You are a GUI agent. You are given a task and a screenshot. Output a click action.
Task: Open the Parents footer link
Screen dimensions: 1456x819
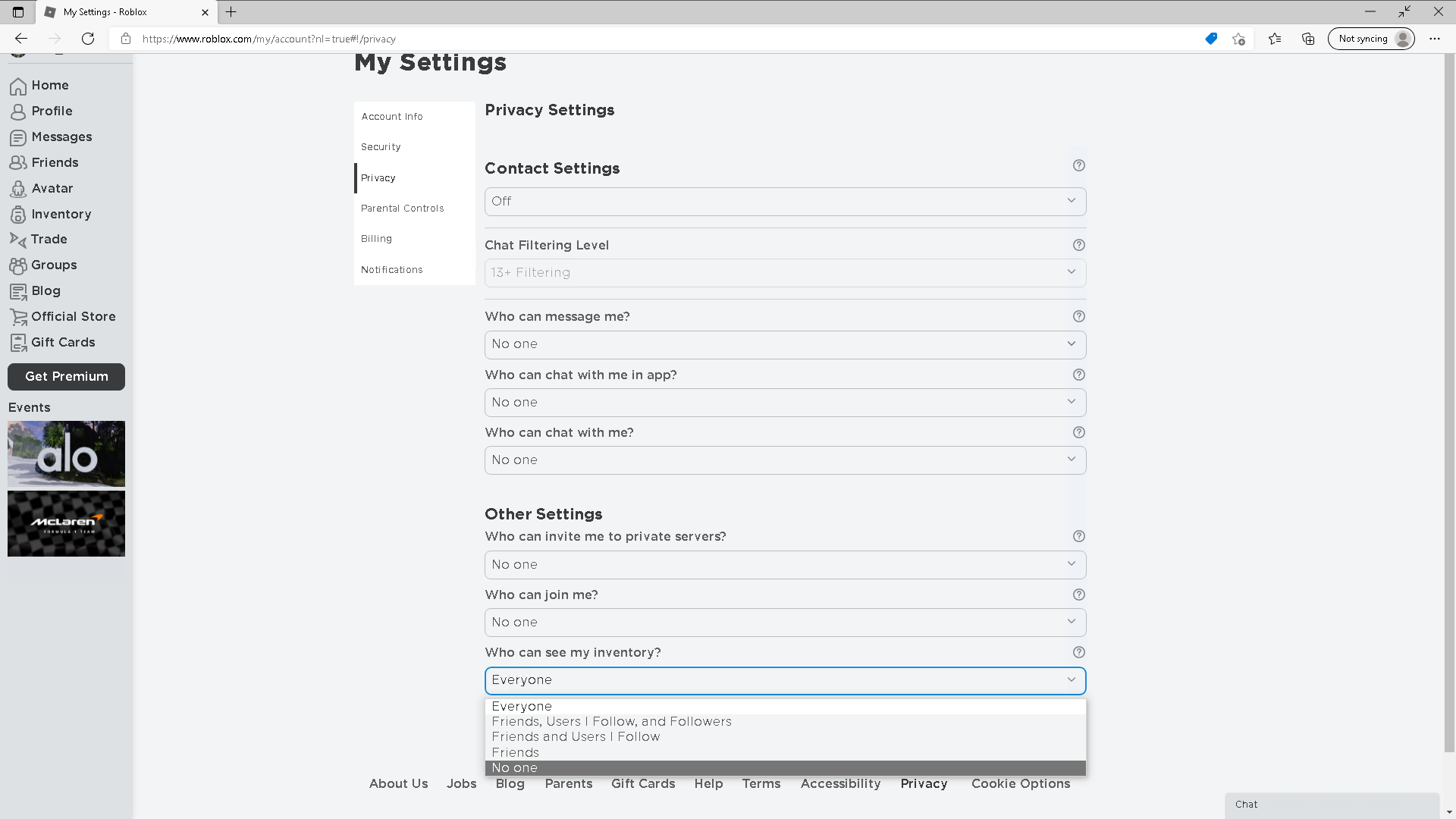pyautogui.click(x=568, y=784)
